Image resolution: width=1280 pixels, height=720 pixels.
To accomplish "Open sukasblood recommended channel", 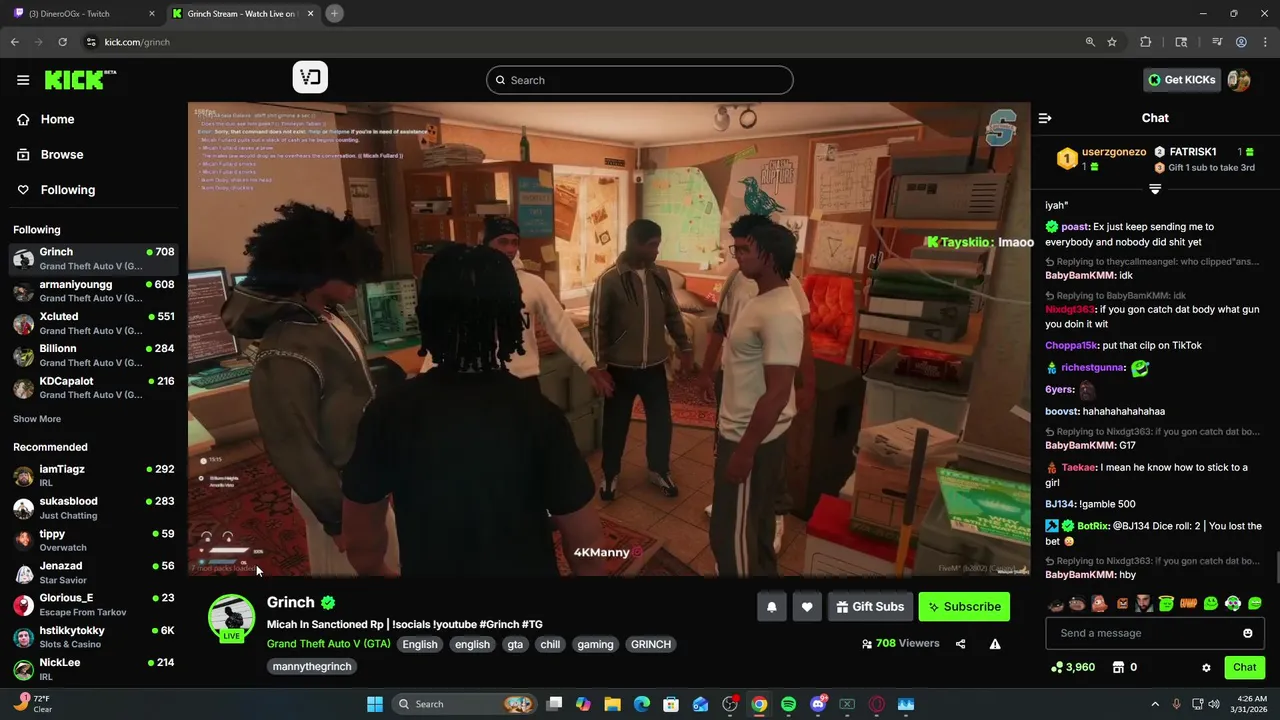I will 94,508.
